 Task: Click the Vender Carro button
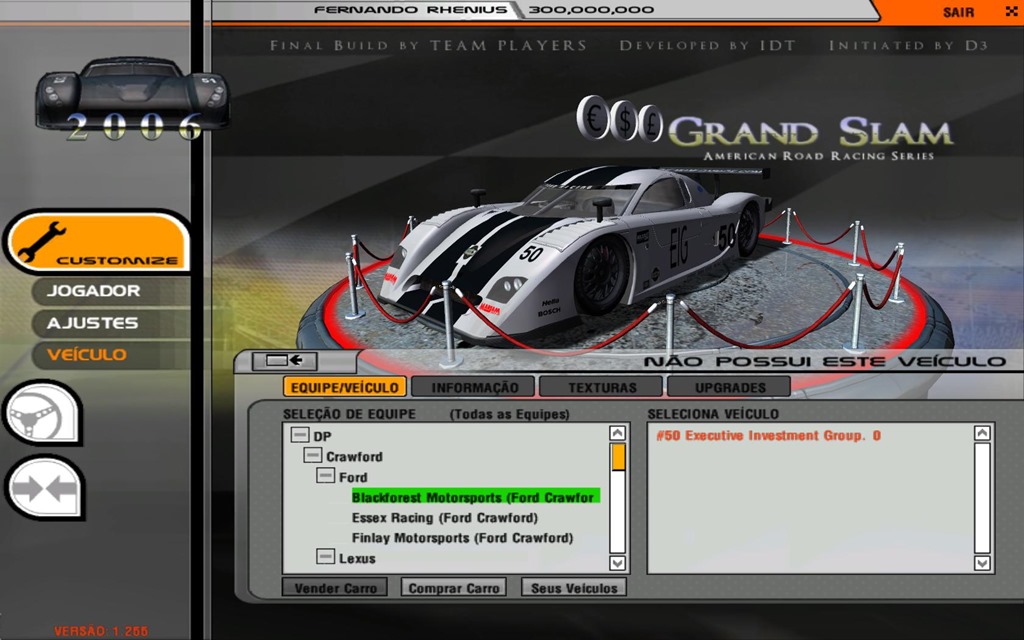335,588
